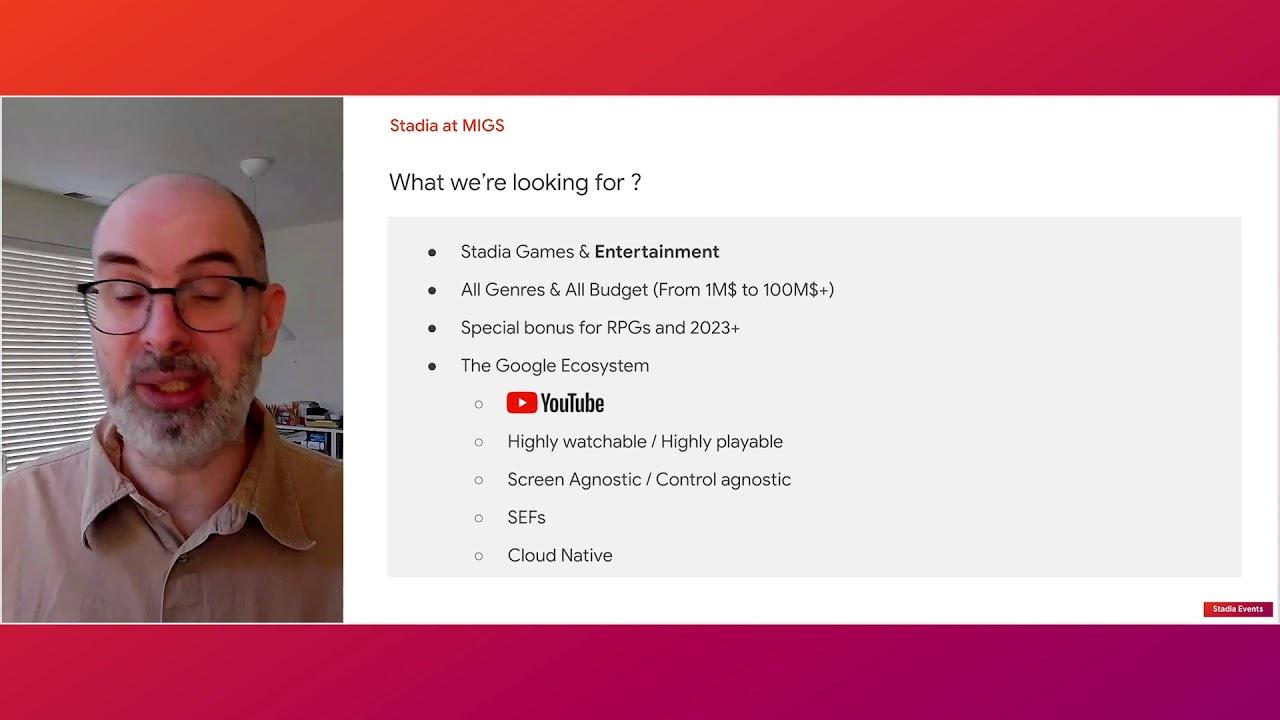Select the Cloud Native sub-bullet text
This screenshot has width=1280, height=720.
tap(560, 556)
